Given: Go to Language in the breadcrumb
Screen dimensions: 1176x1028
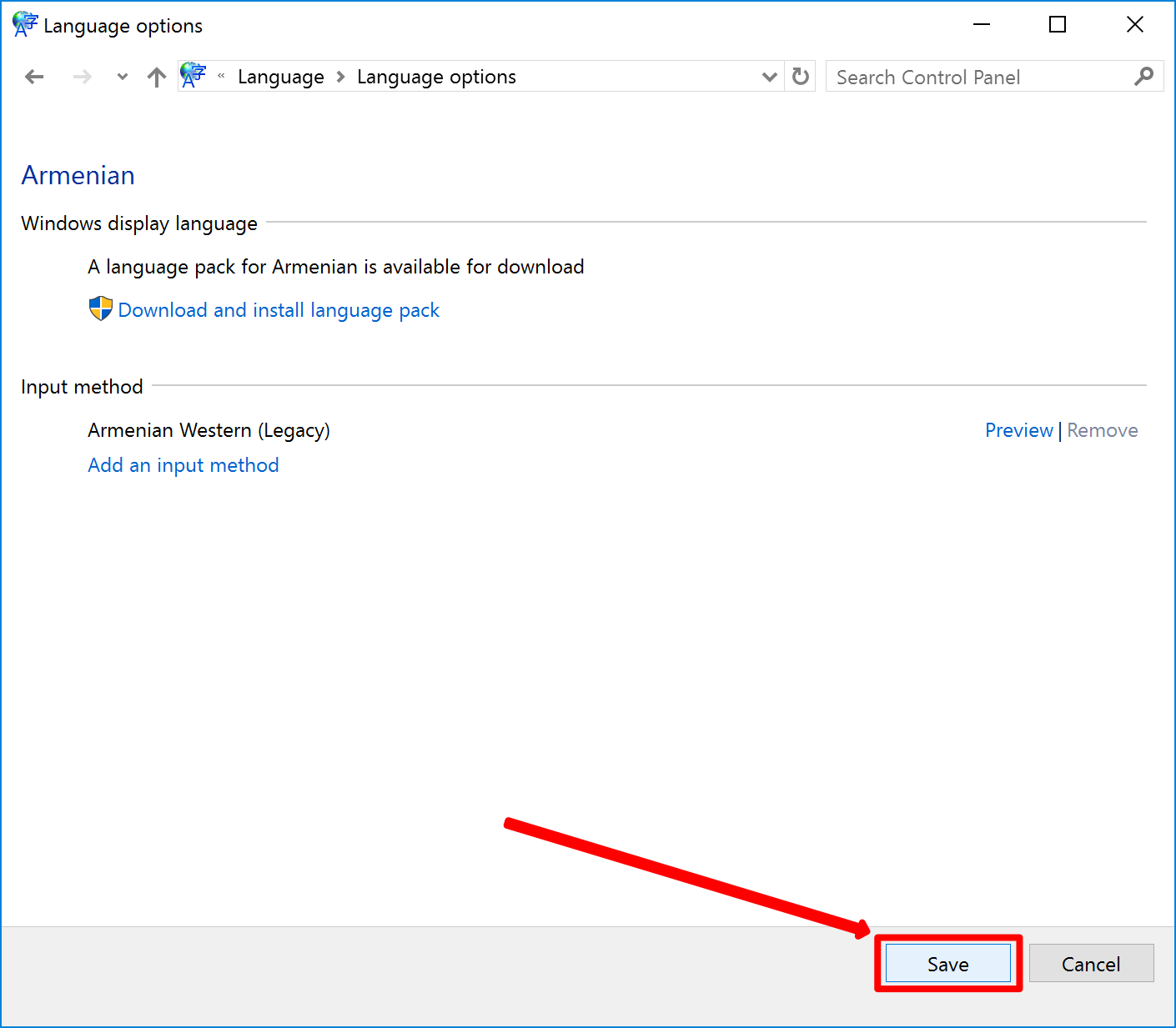Looking at the screenshot, I should [x=280, y=78].
